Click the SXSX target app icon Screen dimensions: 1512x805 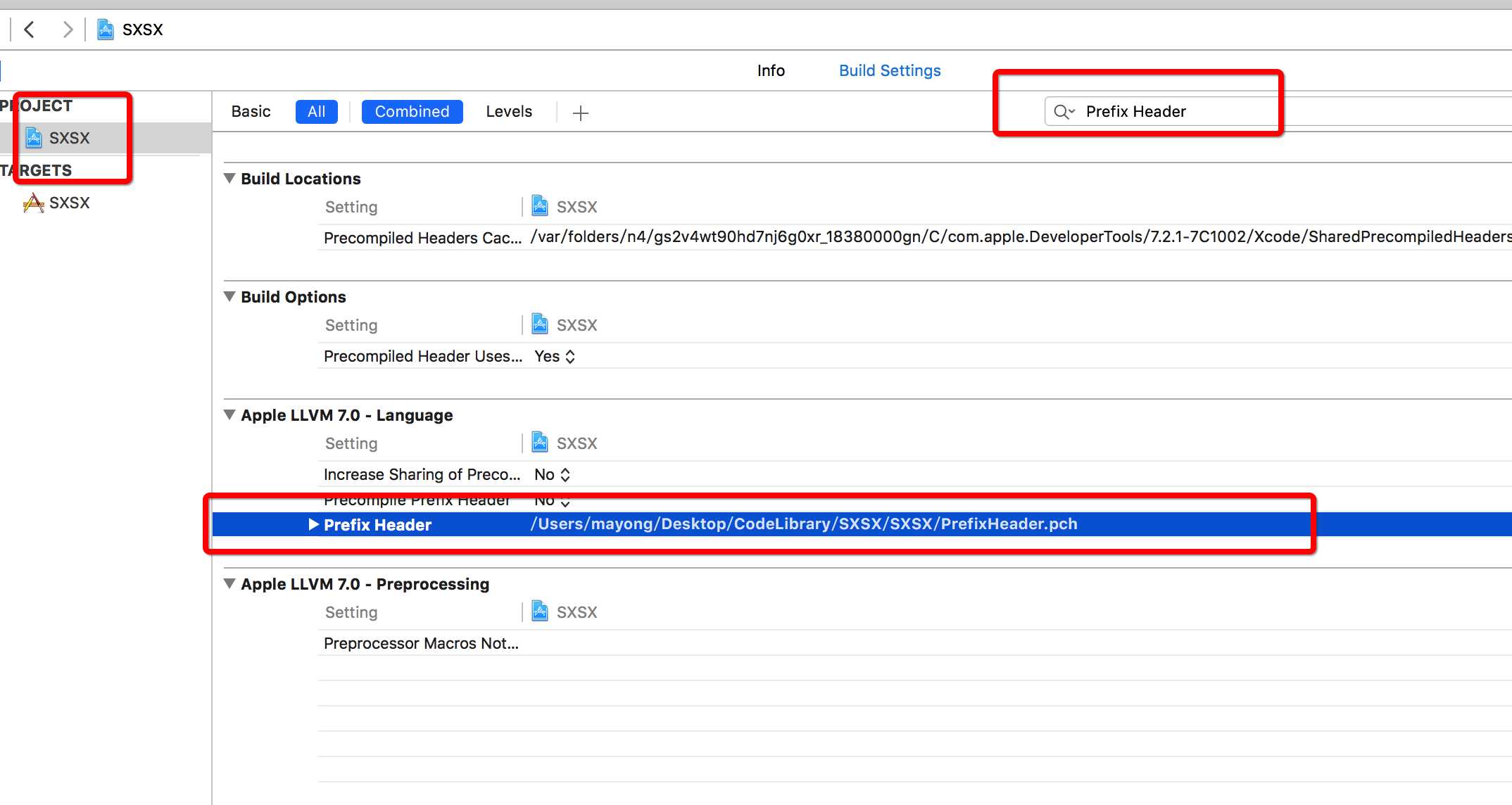[33, 203]
